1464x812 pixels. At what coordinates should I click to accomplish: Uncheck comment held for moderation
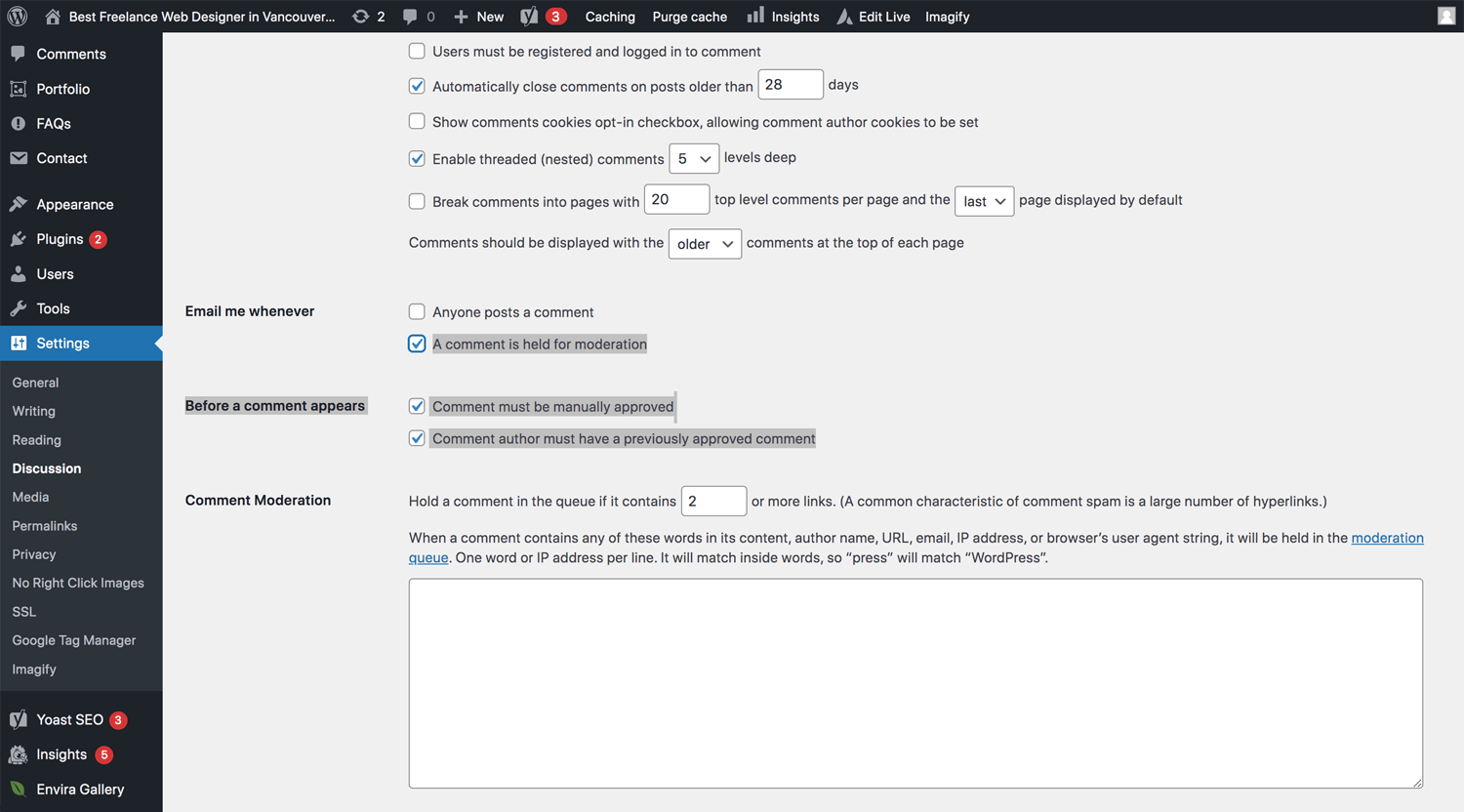417,344
